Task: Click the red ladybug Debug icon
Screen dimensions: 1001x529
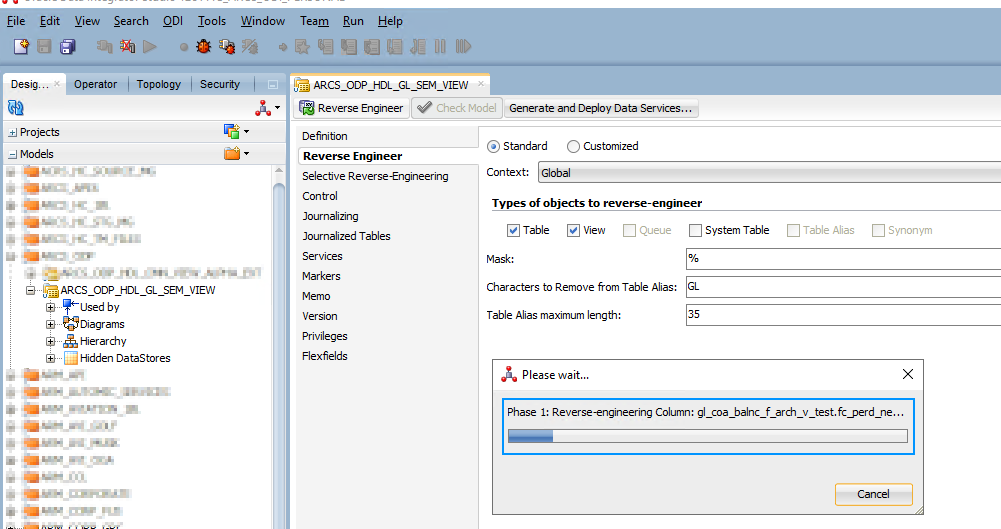Action: [204, 46]
